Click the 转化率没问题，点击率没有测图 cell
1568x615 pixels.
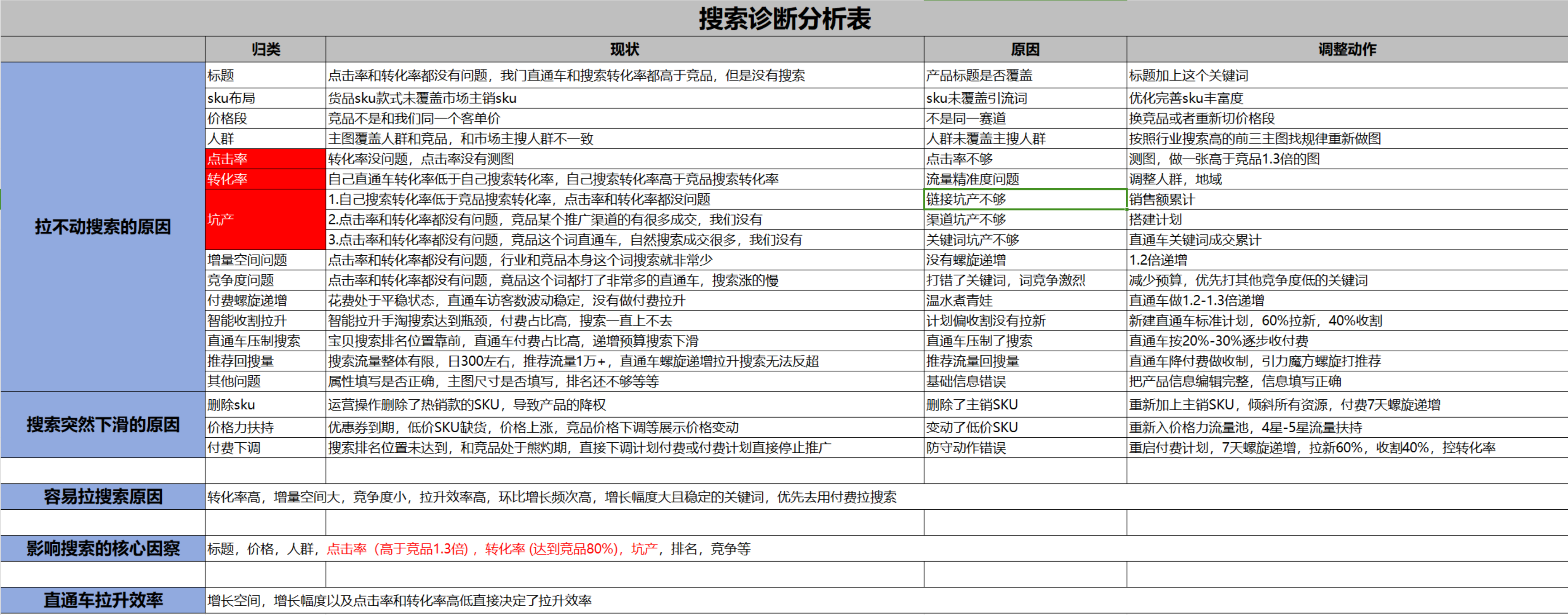tap(625, 158)
